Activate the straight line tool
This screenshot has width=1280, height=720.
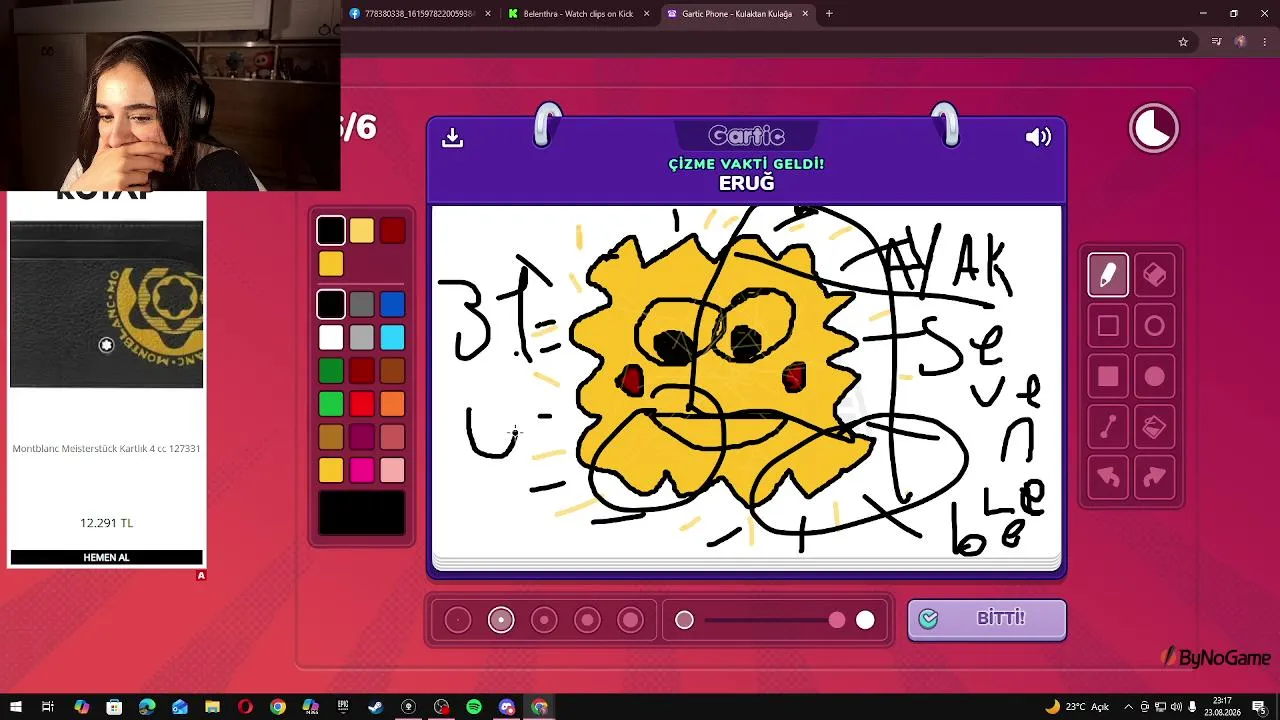[x=1108, y=428]
